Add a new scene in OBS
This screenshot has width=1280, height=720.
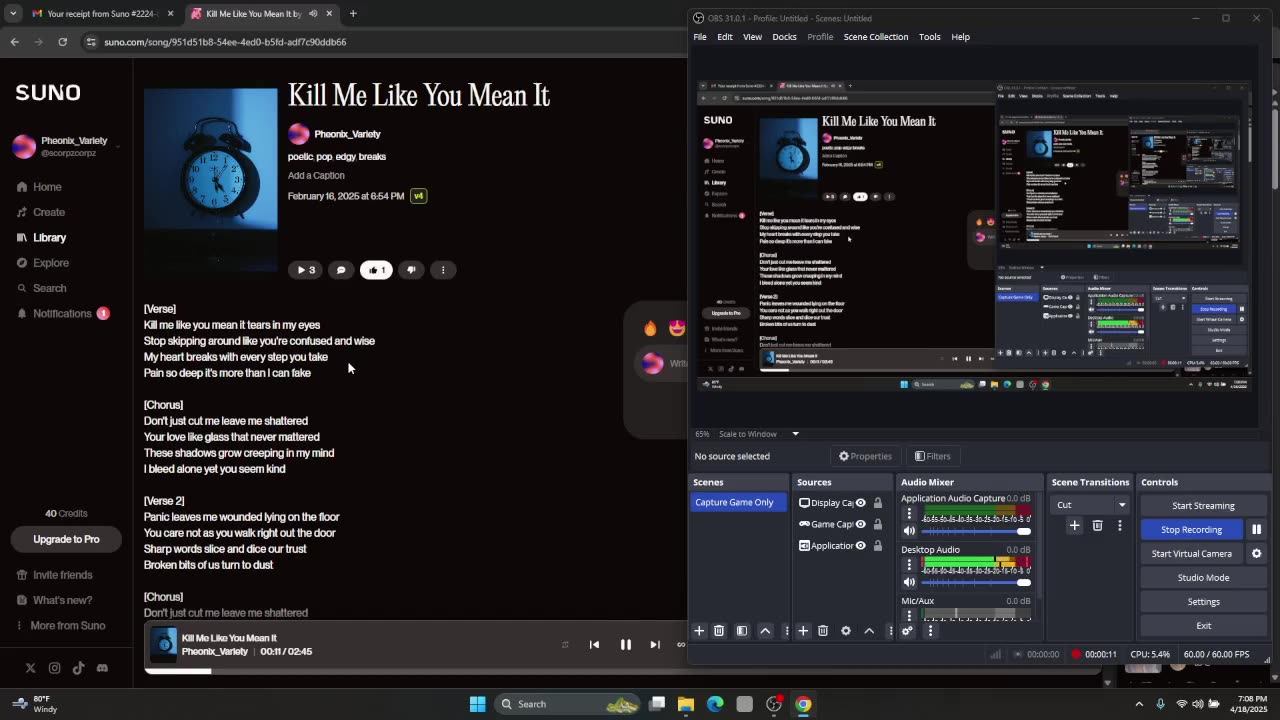click(699, 631)
